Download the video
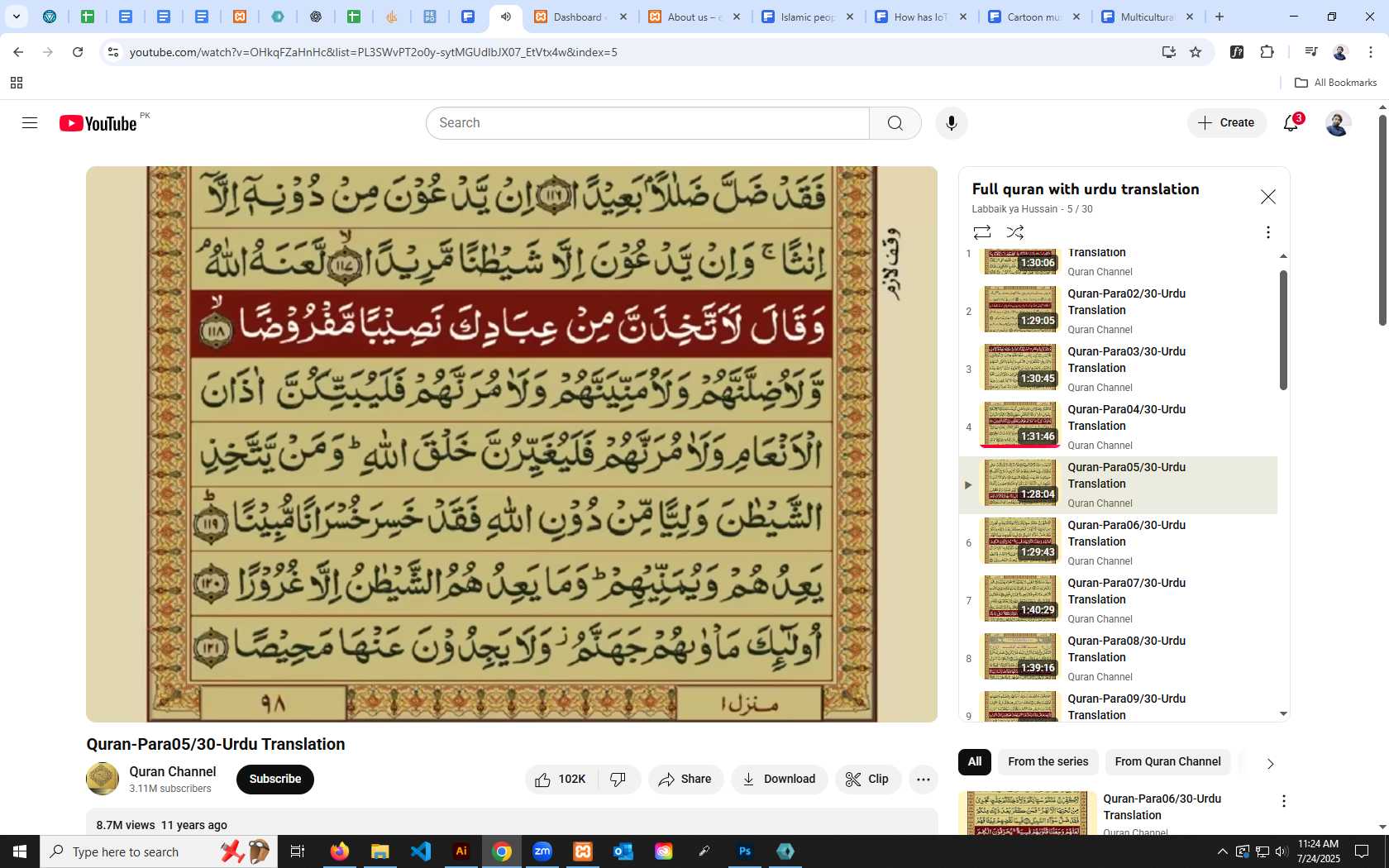This screenshot has height=868, width=1389. 779,780
